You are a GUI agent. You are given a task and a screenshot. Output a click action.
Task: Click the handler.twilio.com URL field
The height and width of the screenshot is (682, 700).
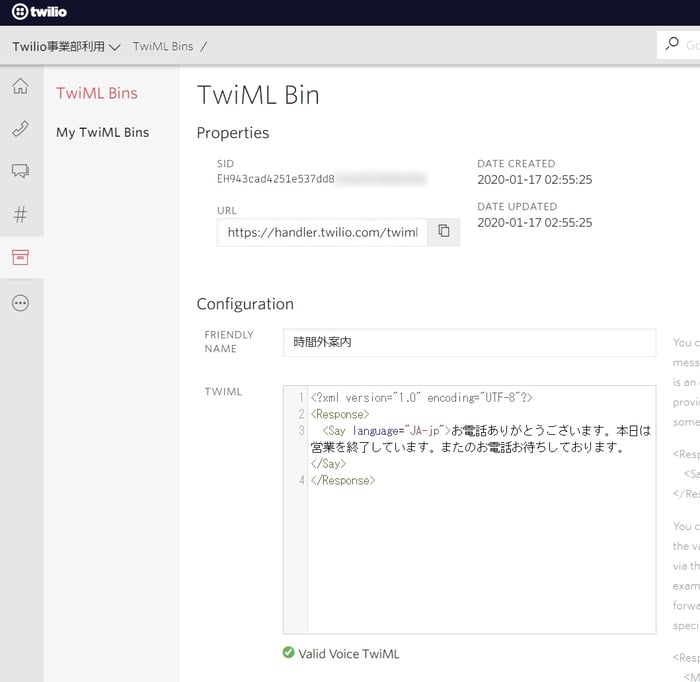tap(322, 232)
